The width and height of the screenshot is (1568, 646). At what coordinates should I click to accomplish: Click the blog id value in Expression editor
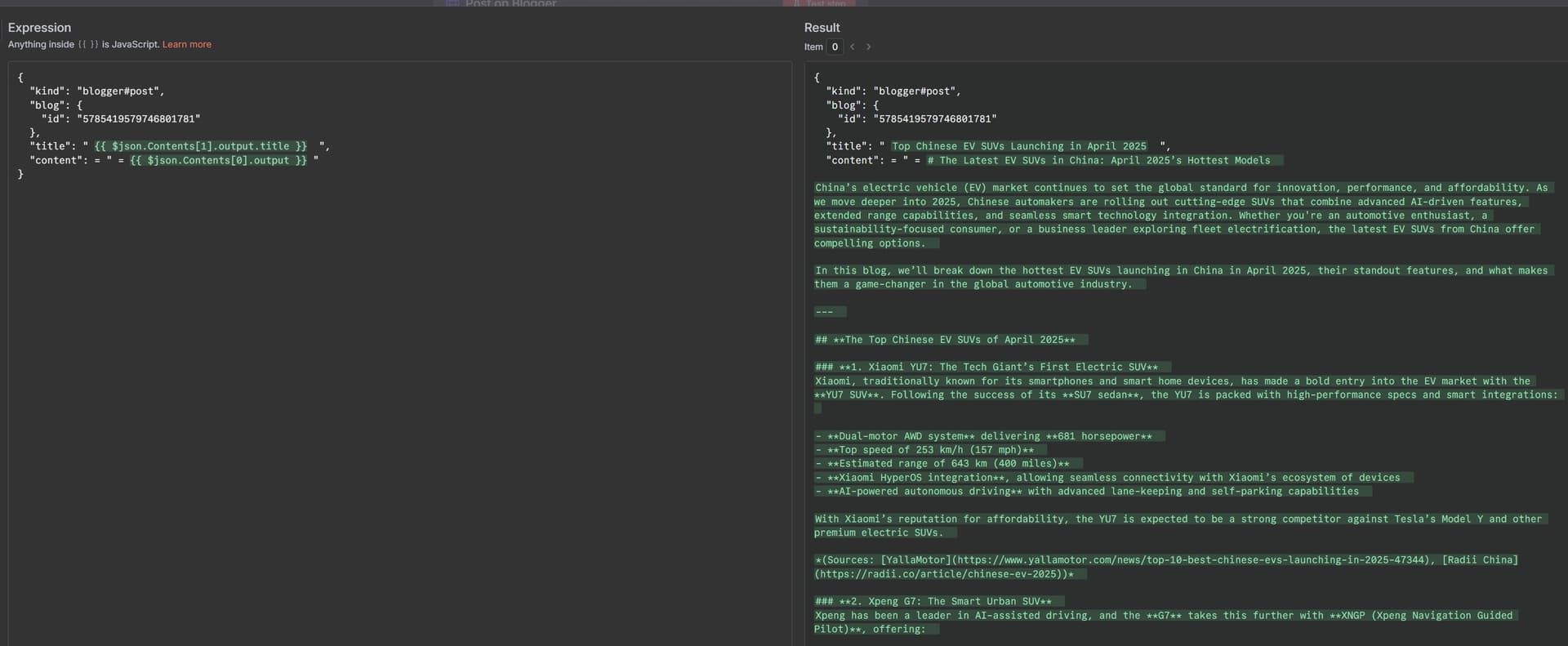click(x=139, y=119)
